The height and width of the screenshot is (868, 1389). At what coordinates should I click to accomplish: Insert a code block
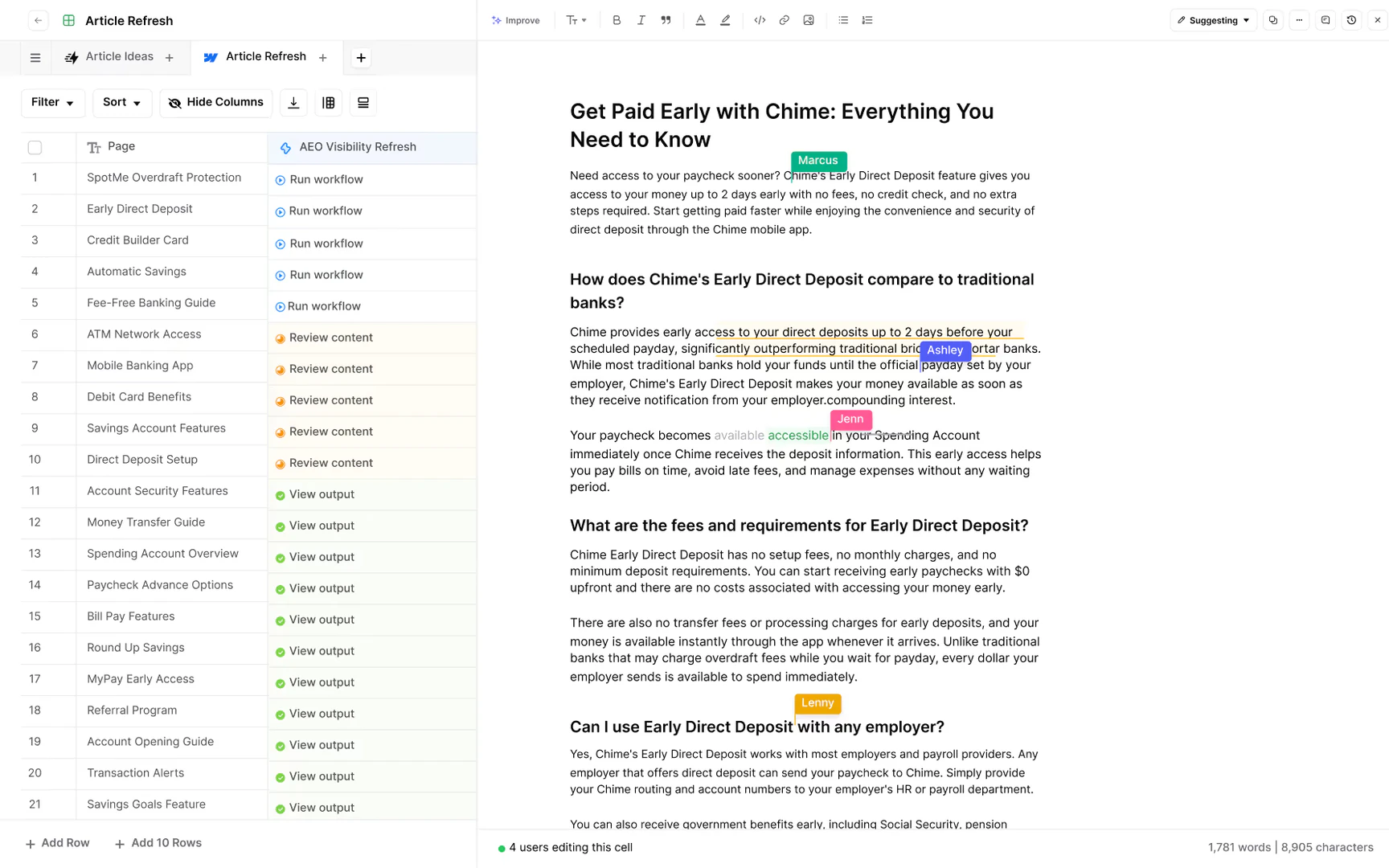(x=760, y=20)
